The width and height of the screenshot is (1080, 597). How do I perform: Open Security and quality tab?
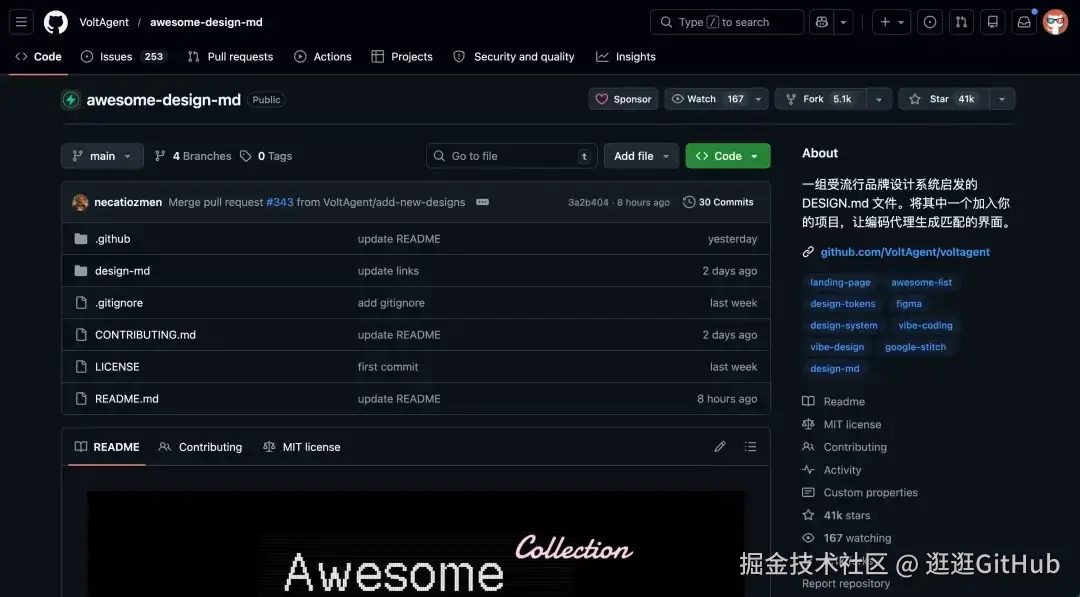(x=514, y=56)
